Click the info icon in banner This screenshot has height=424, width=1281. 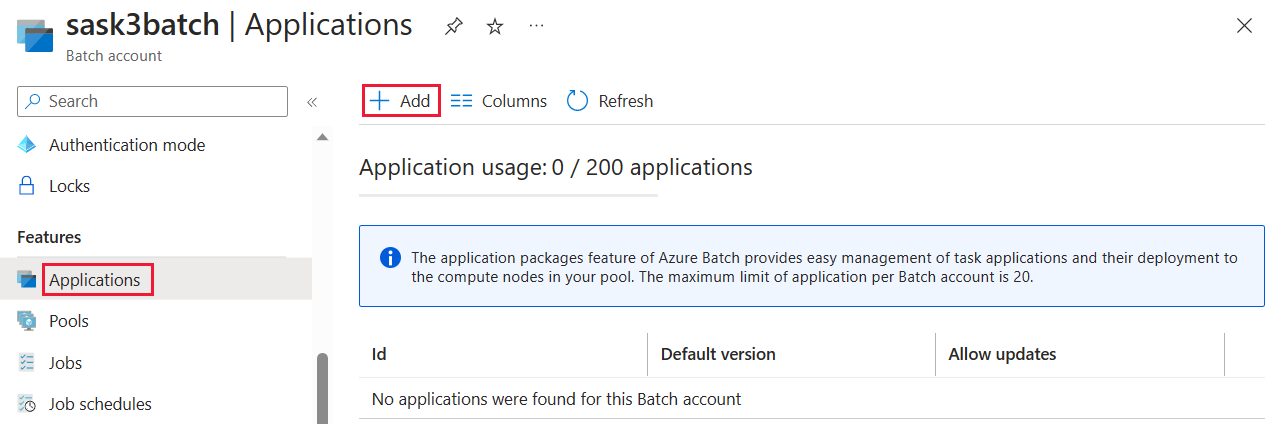pos(390,258)
